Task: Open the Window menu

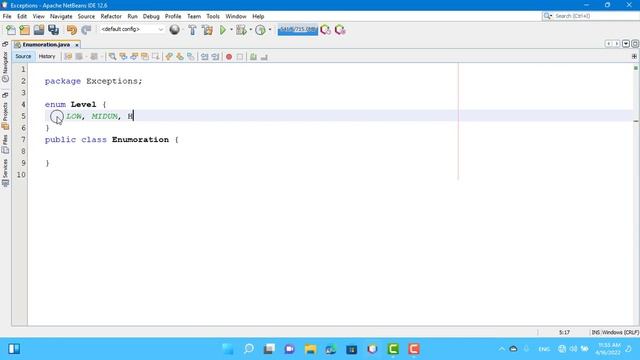Action: [236, 16]
